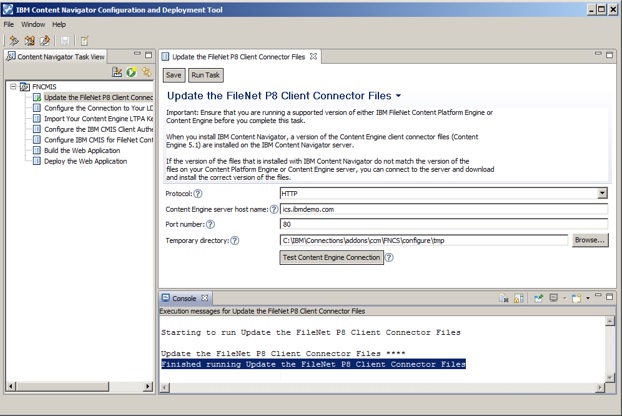
Task: Click the Content Navigator Task View tab icon
Action: pyautogui.click(x=11, y=56)
